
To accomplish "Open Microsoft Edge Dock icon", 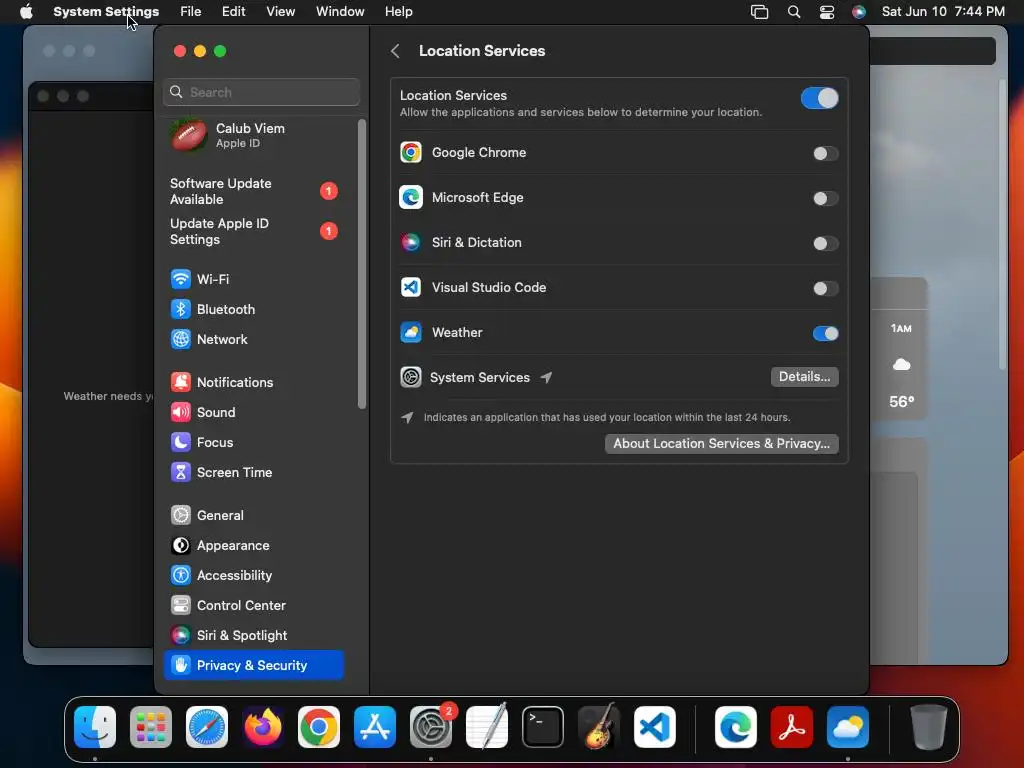I will pyautogui.click(x=736, y=727).
